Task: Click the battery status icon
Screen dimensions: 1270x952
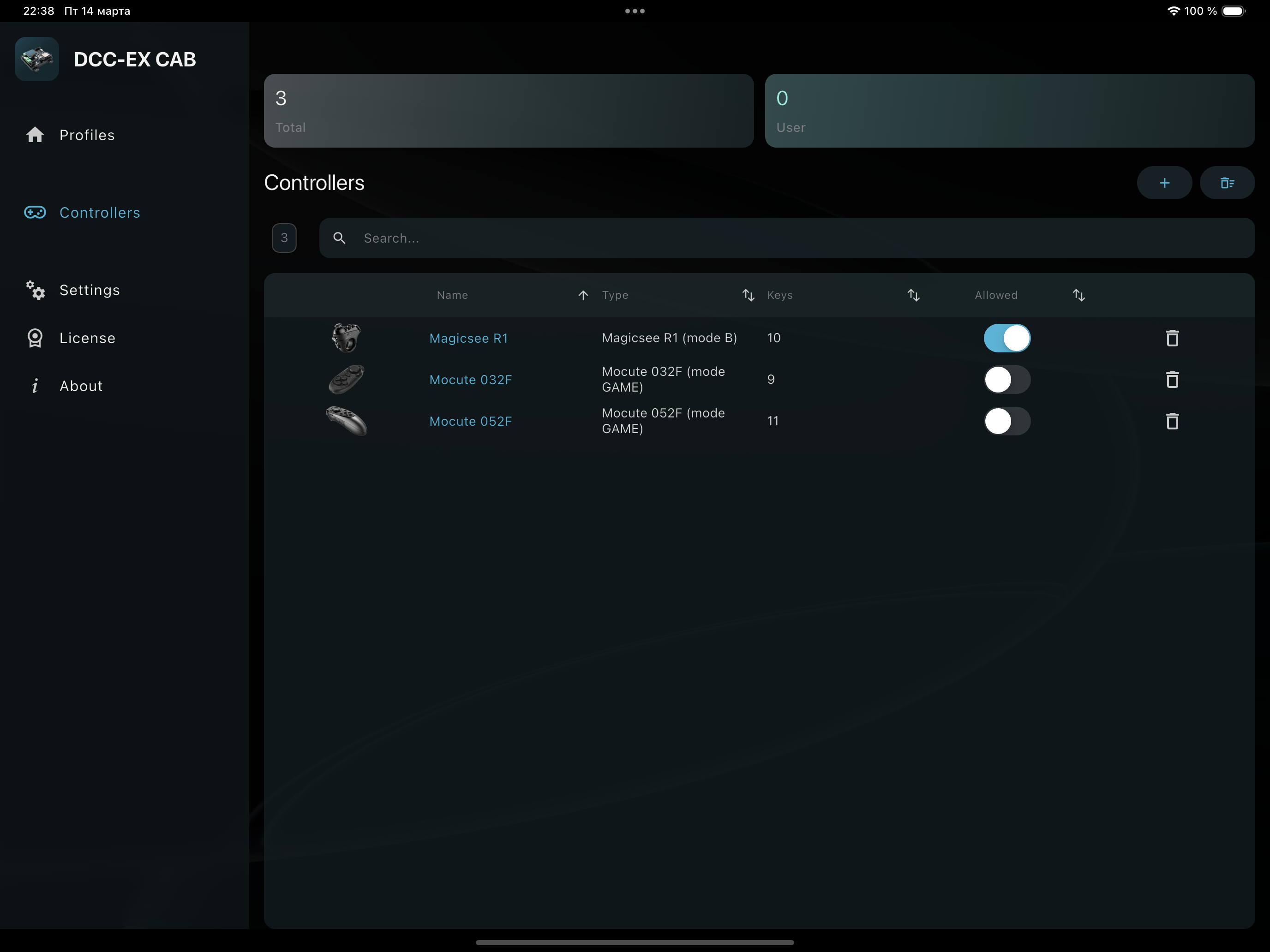Action: pyautogui.click(x=1234, y=11)
